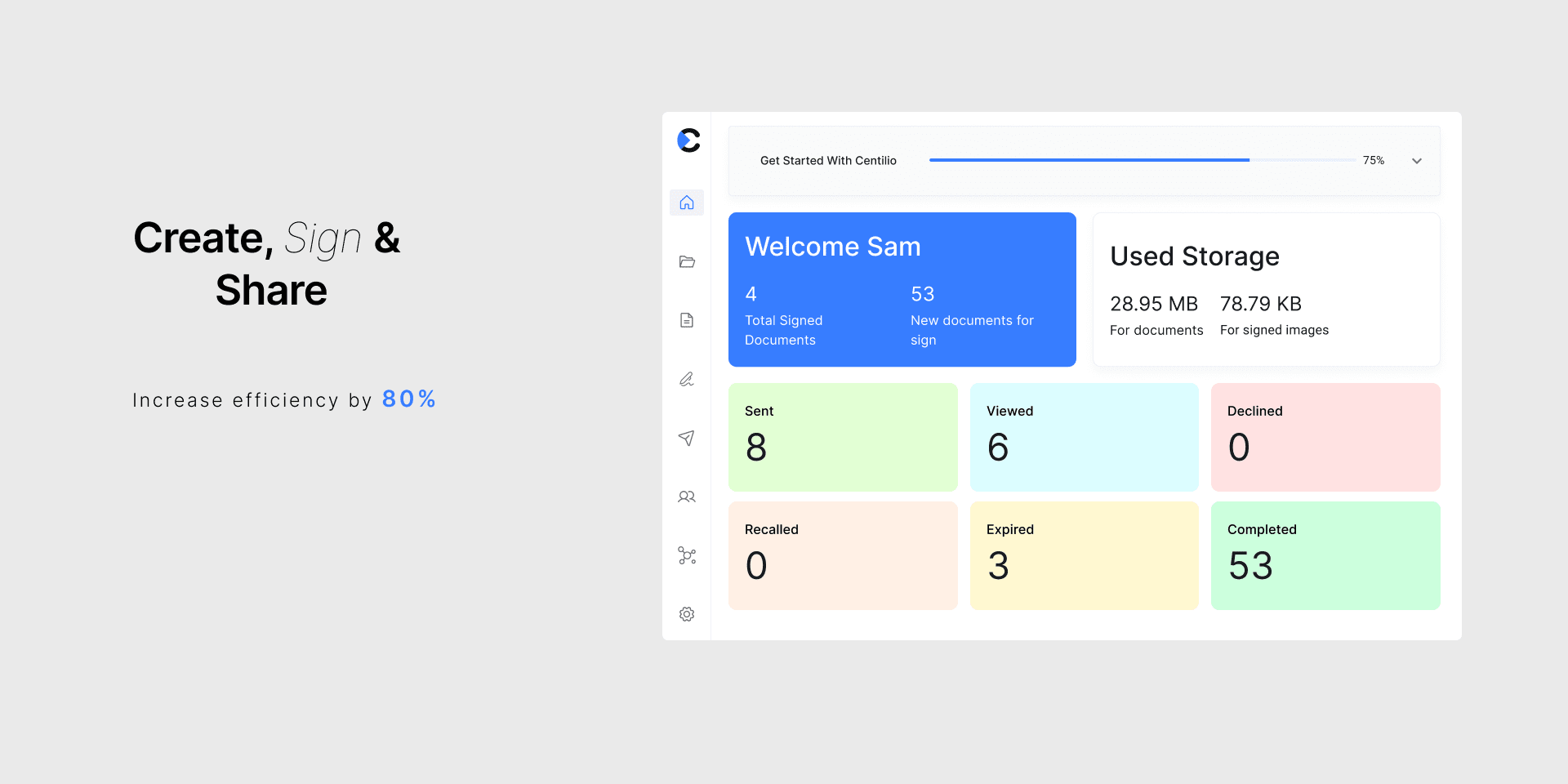Screen dimensions: 1568x784
Task: Open the Sent card showing 8
Action: pos(843,437)
